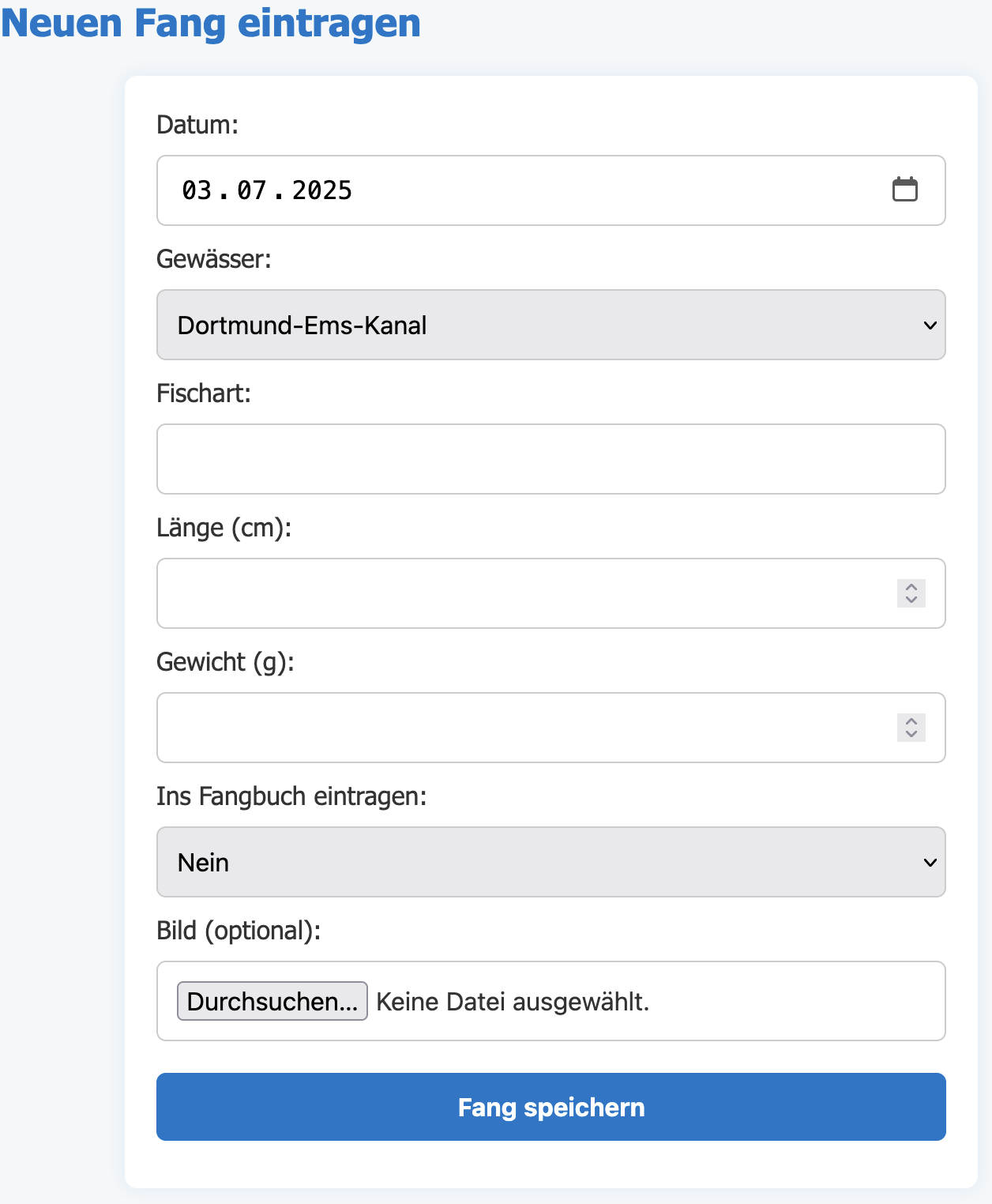Click the Keine Datei ausgewählt text
Viewport: 992px width, 1204px height.
coord(513,1002)
